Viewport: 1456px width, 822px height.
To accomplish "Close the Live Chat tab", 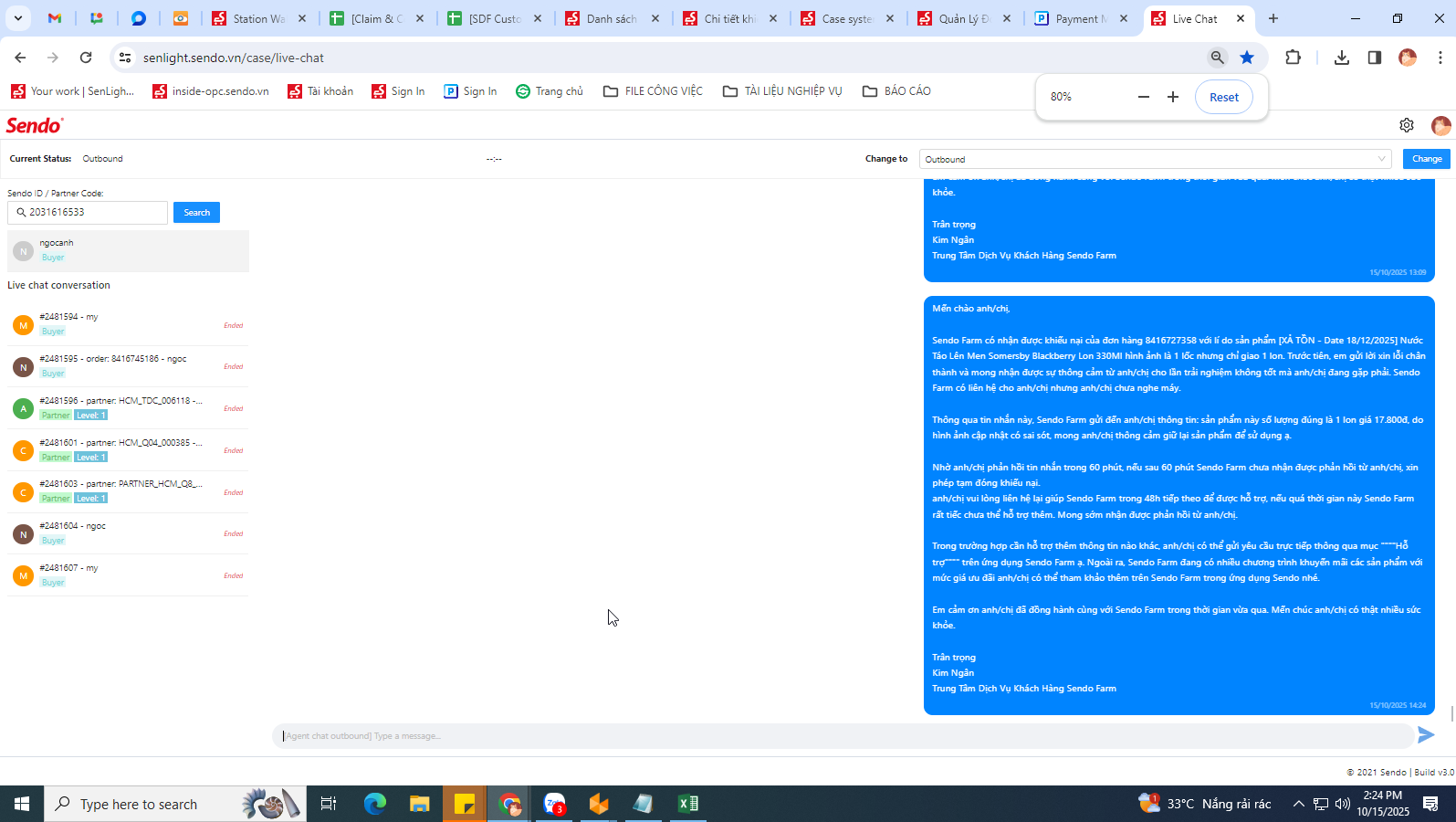I will point(1241,18).
